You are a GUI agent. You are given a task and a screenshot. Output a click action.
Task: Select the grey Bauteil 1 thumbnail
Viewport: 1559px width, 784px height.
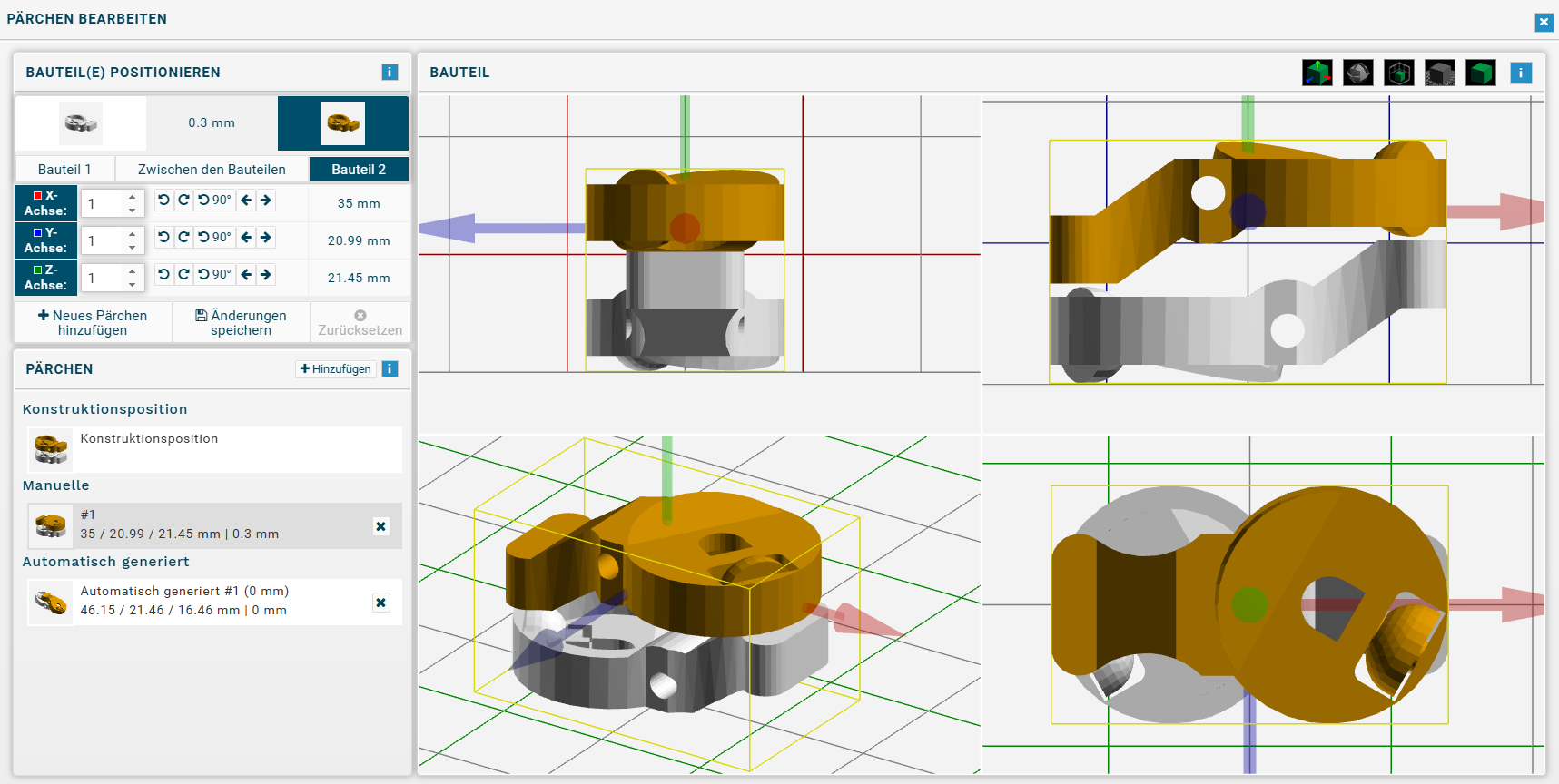[81, 122]
